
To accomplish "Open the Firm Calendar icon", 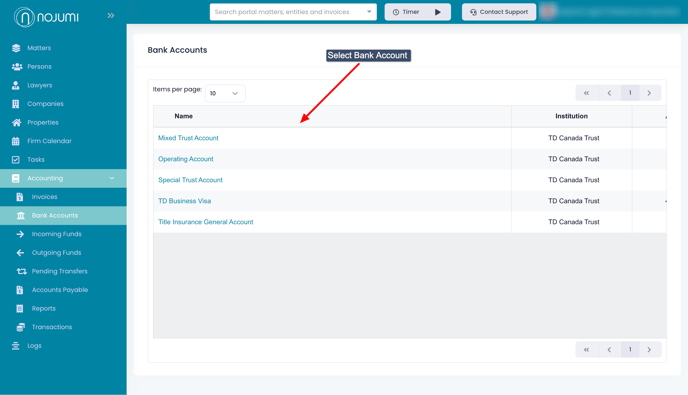I will [16, 141].
